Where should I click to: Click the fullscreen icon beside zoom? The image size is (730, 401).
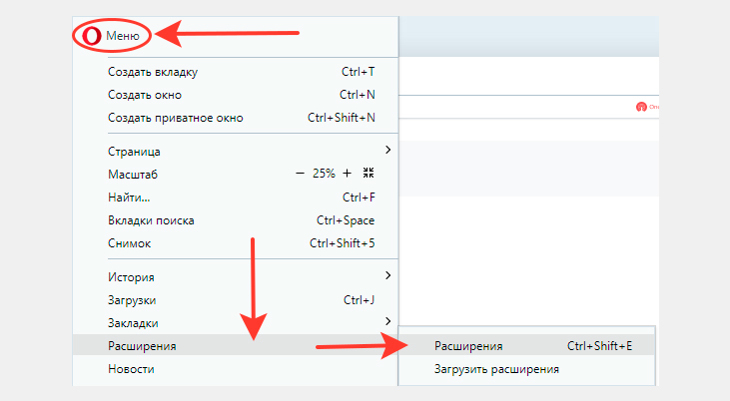coord(368,173)
